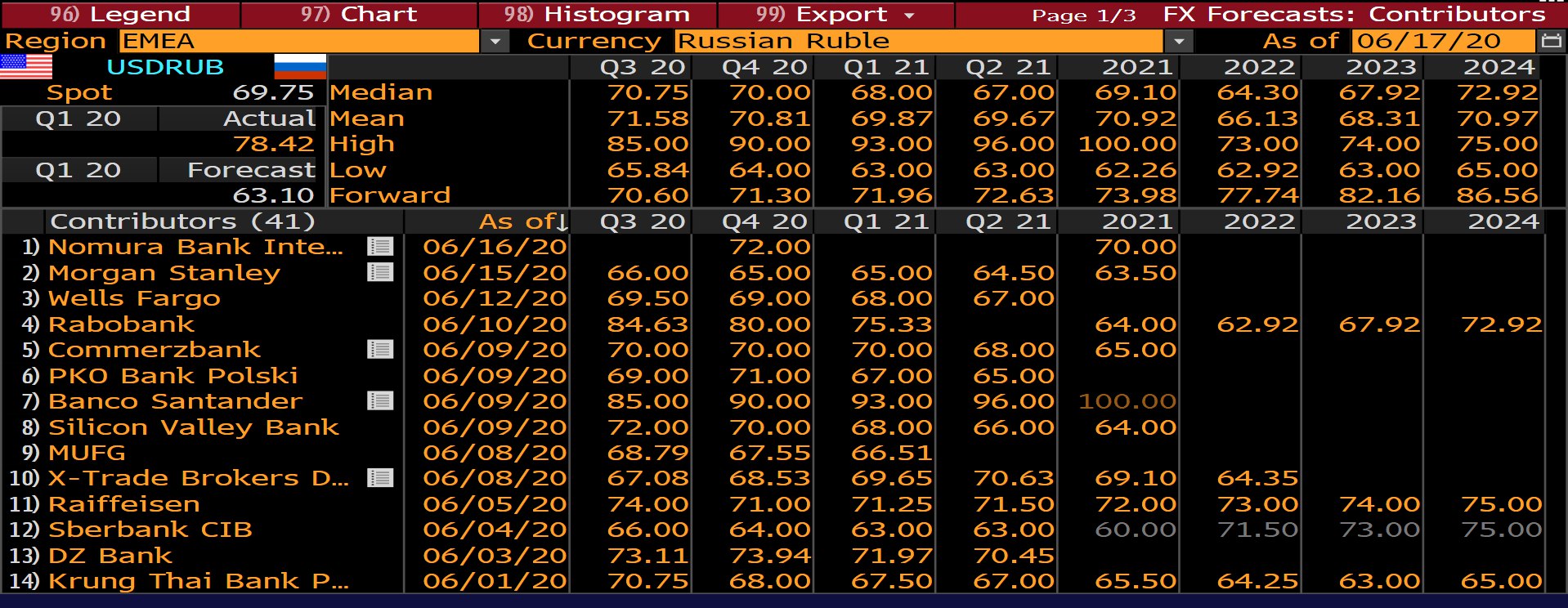Open the calendar icon next to As of date
This screenshot has width=1568, height=608.
(x=1550, y=41)
